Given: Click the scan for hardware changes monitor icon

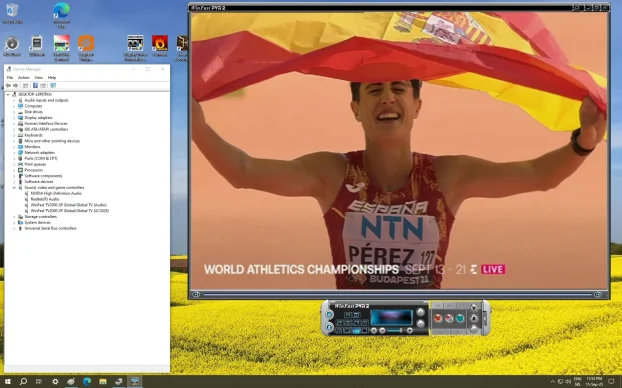Looking at the screenshot, I should click(x=53, y=86).
